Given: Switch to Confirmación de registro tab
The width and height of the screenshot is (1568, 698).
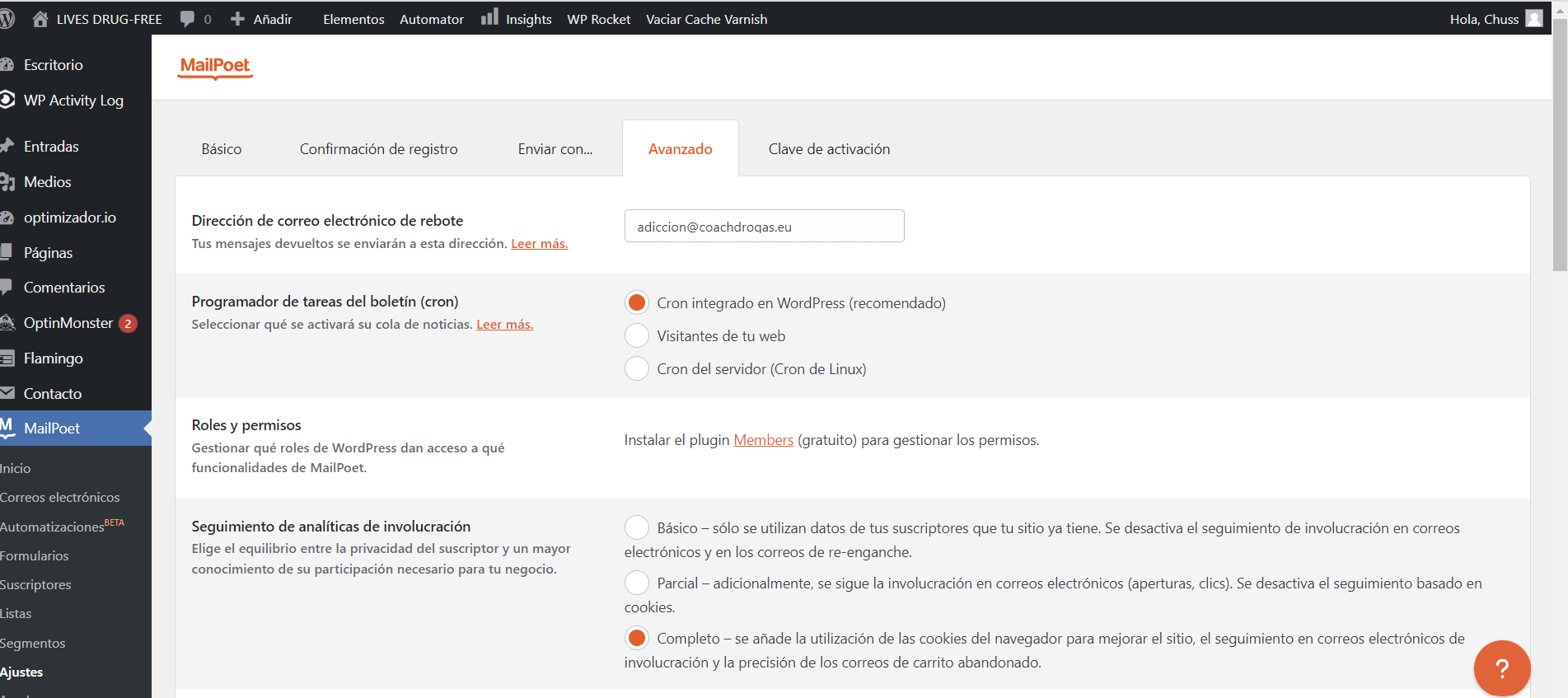Looking at the screenshot, I should click(379, 149).
